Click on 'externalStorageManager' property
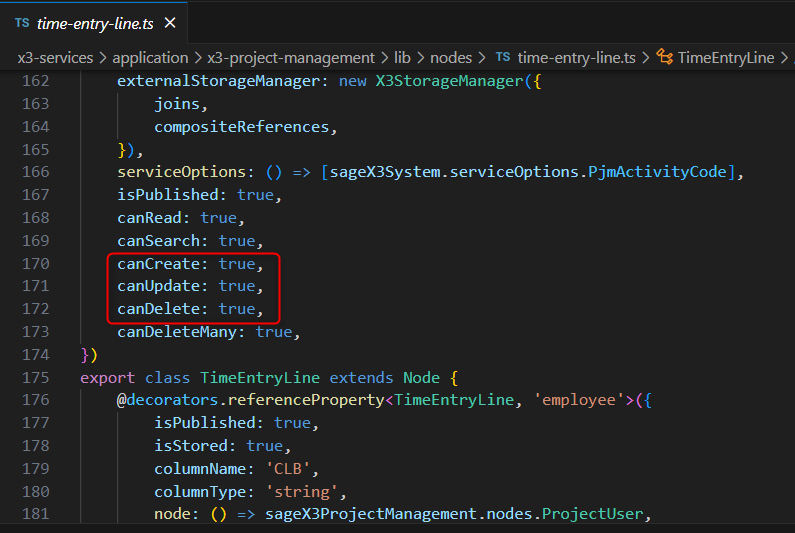This screenshot has width=795, height=533. (219, 81)
